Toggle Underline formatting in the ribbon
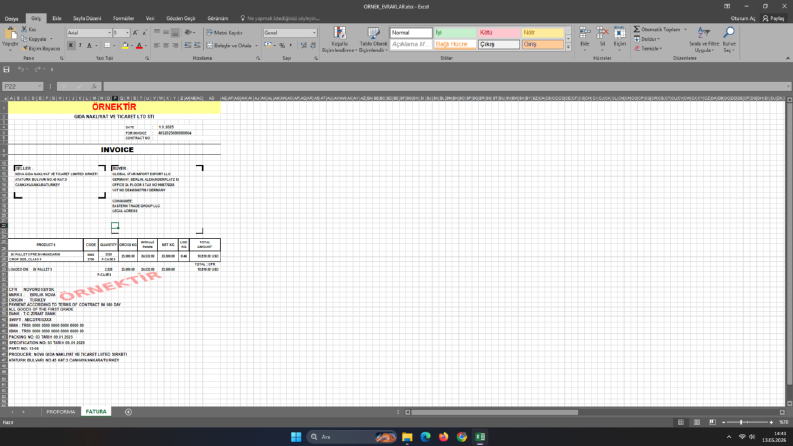Image resolution: width=793 pixels, height=446 pixels. pyautogui.click(x=89, y=46)
